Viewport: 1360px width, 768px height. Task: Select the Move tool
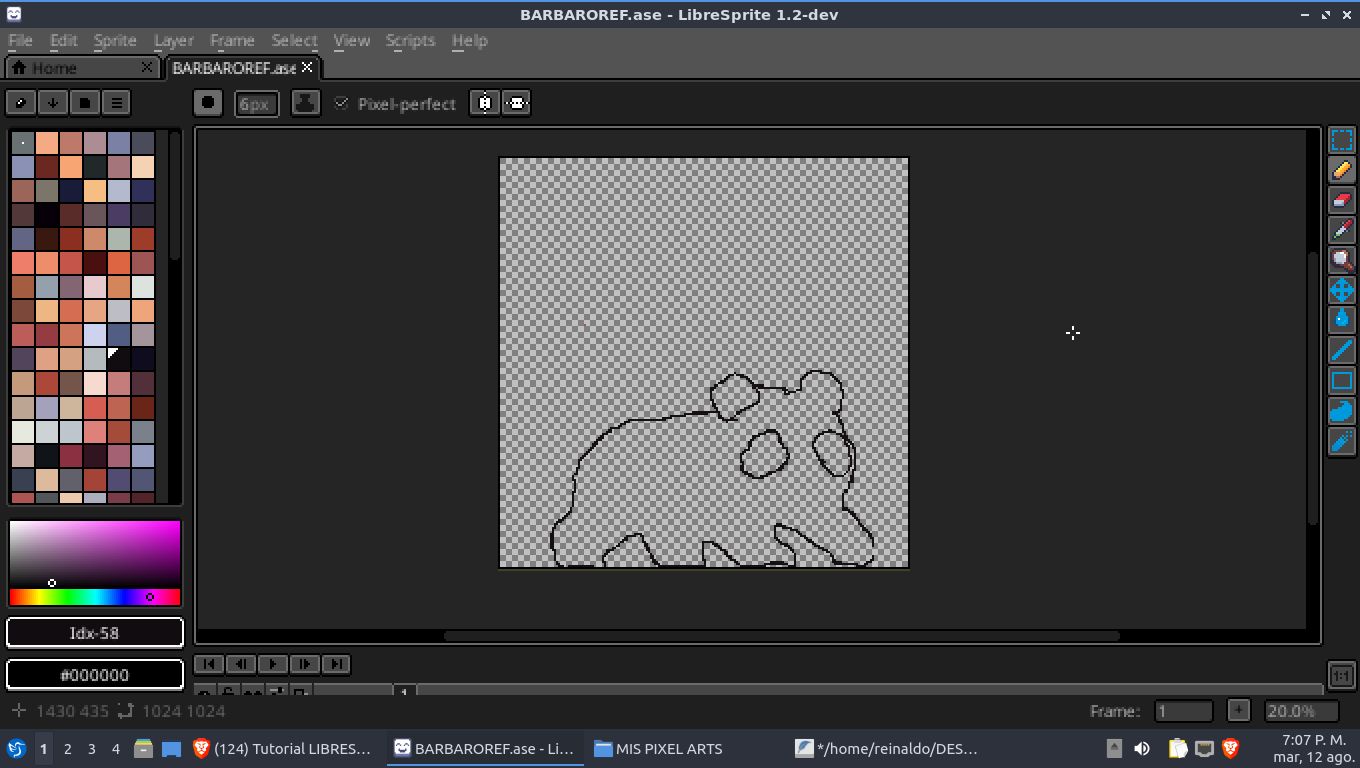(x=1341, y=290)
